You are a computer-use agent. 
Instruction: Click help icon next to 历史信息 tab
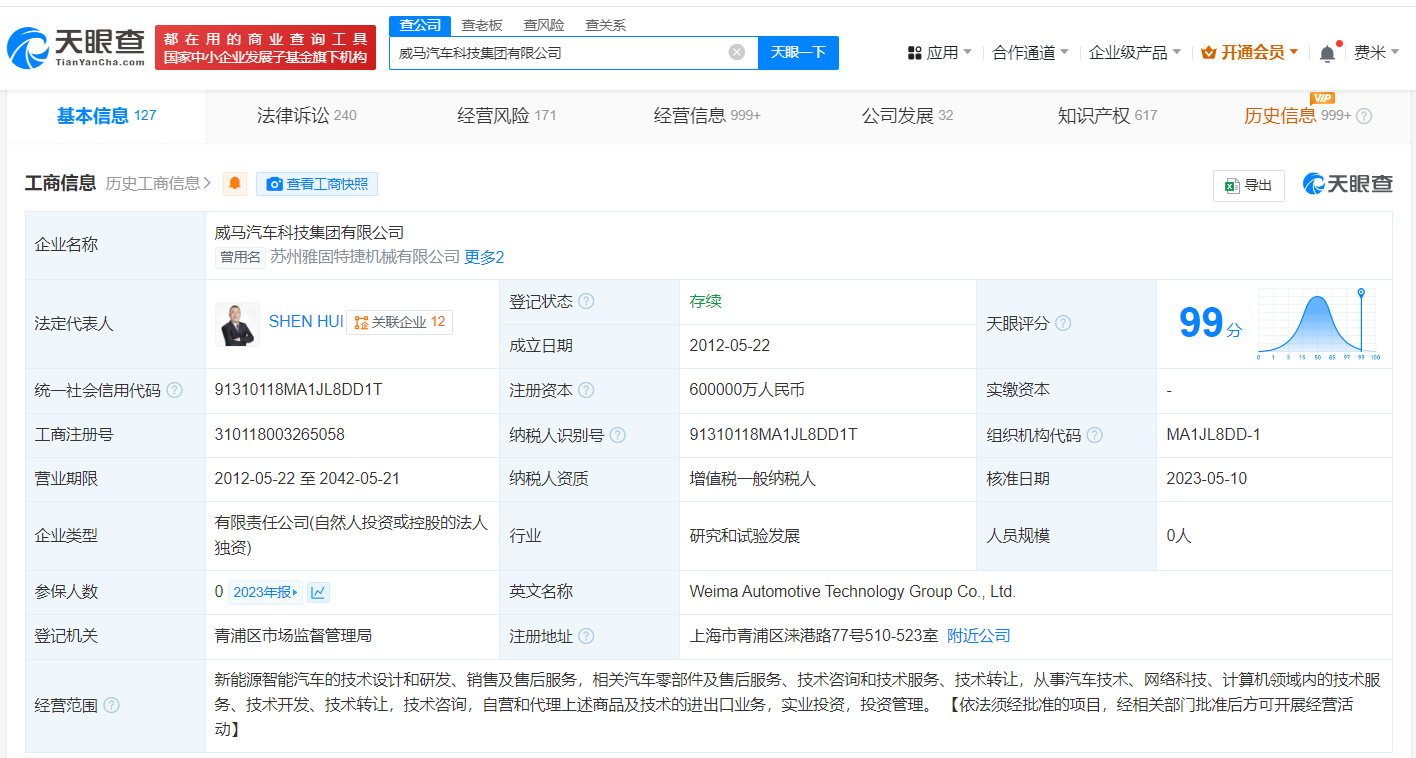click(x=1364, y=116)
